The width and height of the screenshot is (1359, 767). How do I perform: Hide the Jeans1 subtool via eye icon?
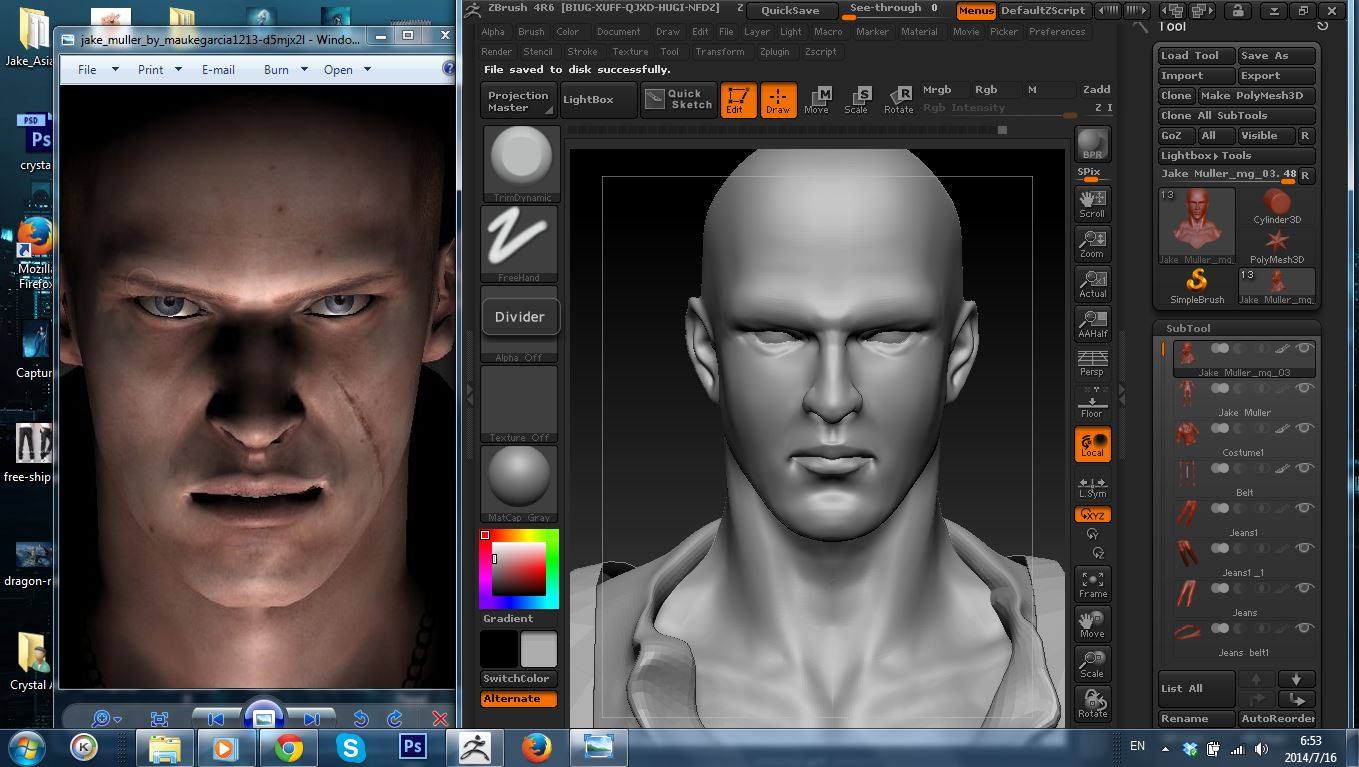pos(1304,508)
